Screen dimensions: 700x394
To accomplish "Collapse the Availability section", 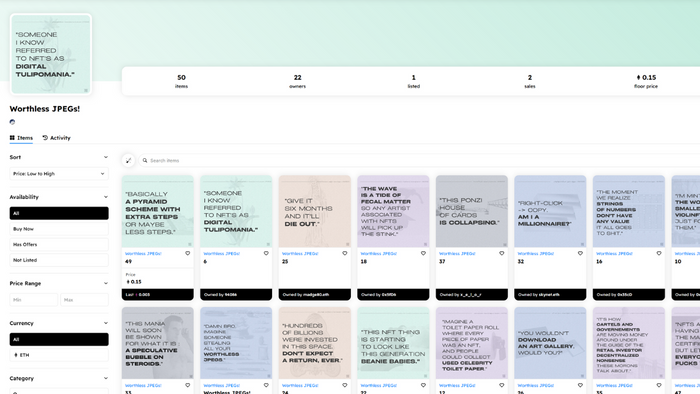I will (x=106, y=197).
